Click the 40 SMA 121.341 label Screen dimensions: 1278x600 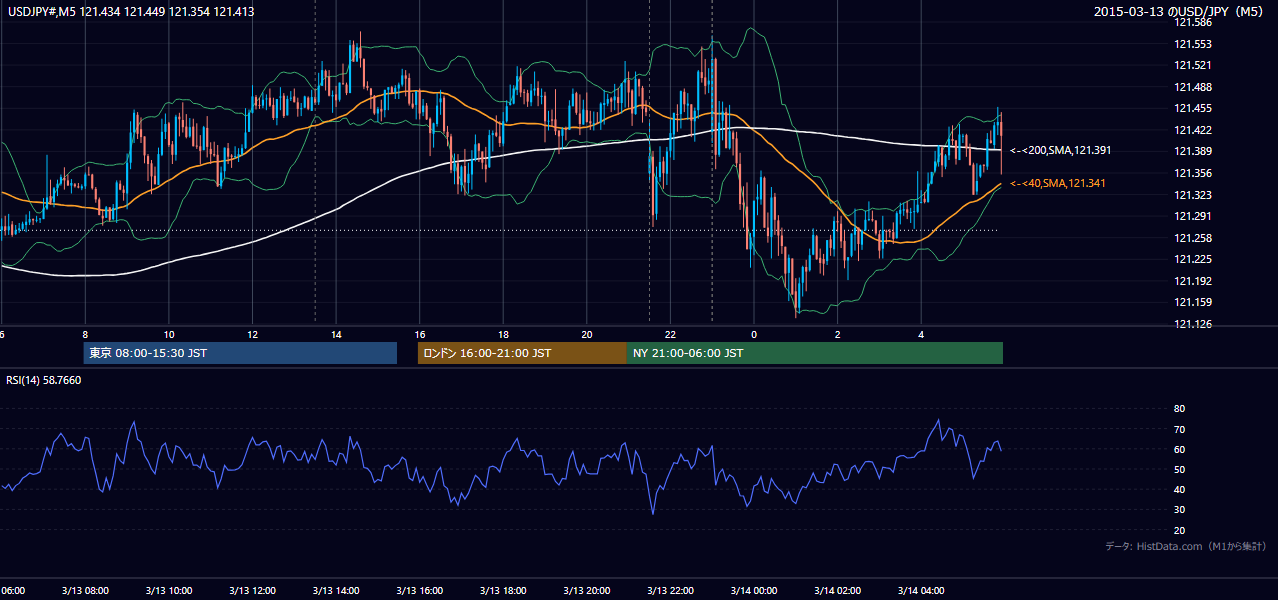click(x=1059, y=183)
